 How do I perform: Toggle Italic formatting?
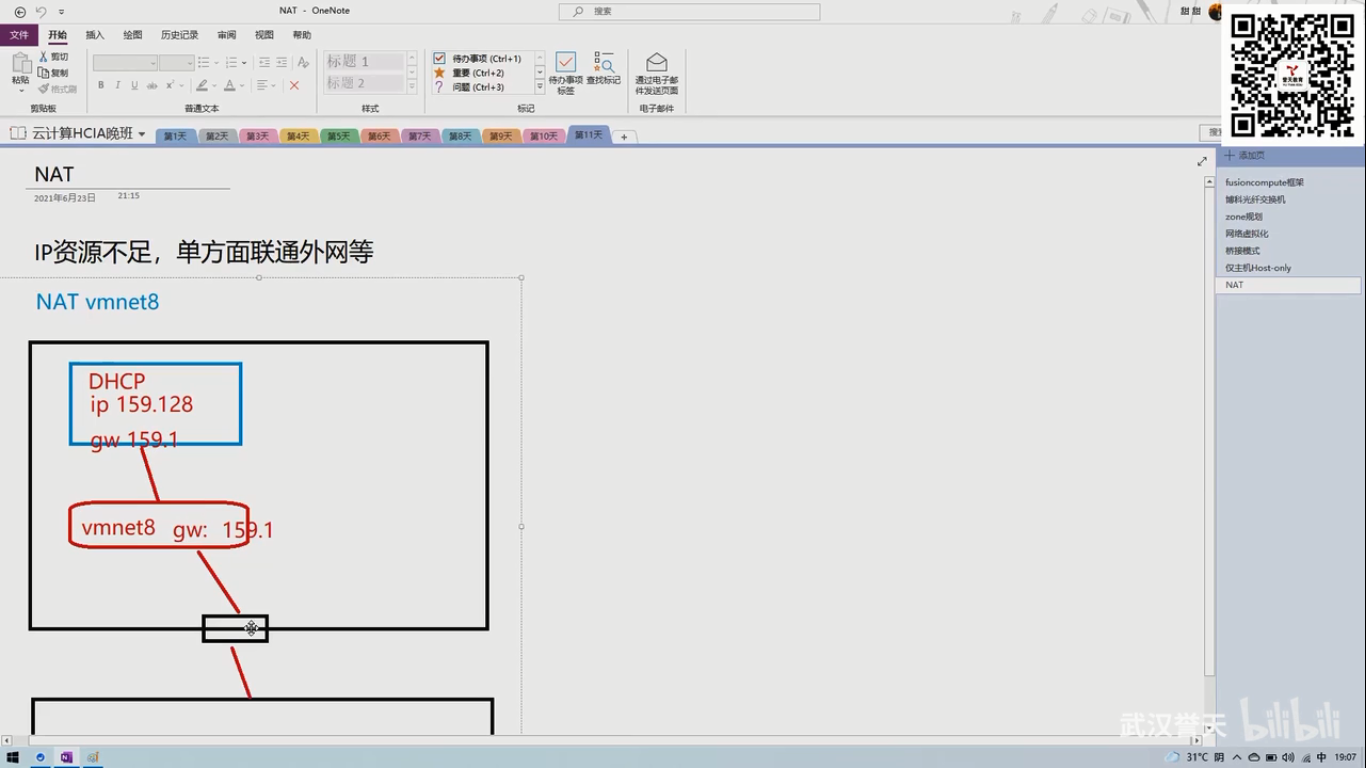(118, 86)
